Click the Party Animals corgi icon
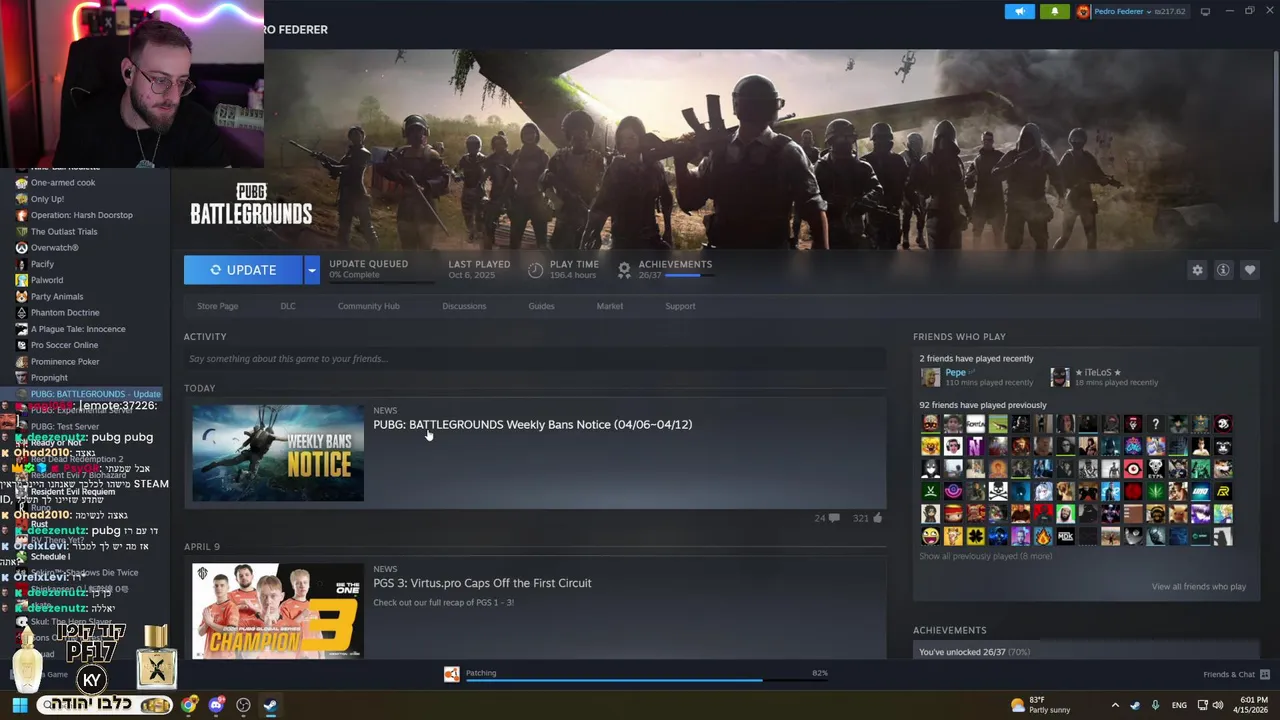 [x=21, y=297]
